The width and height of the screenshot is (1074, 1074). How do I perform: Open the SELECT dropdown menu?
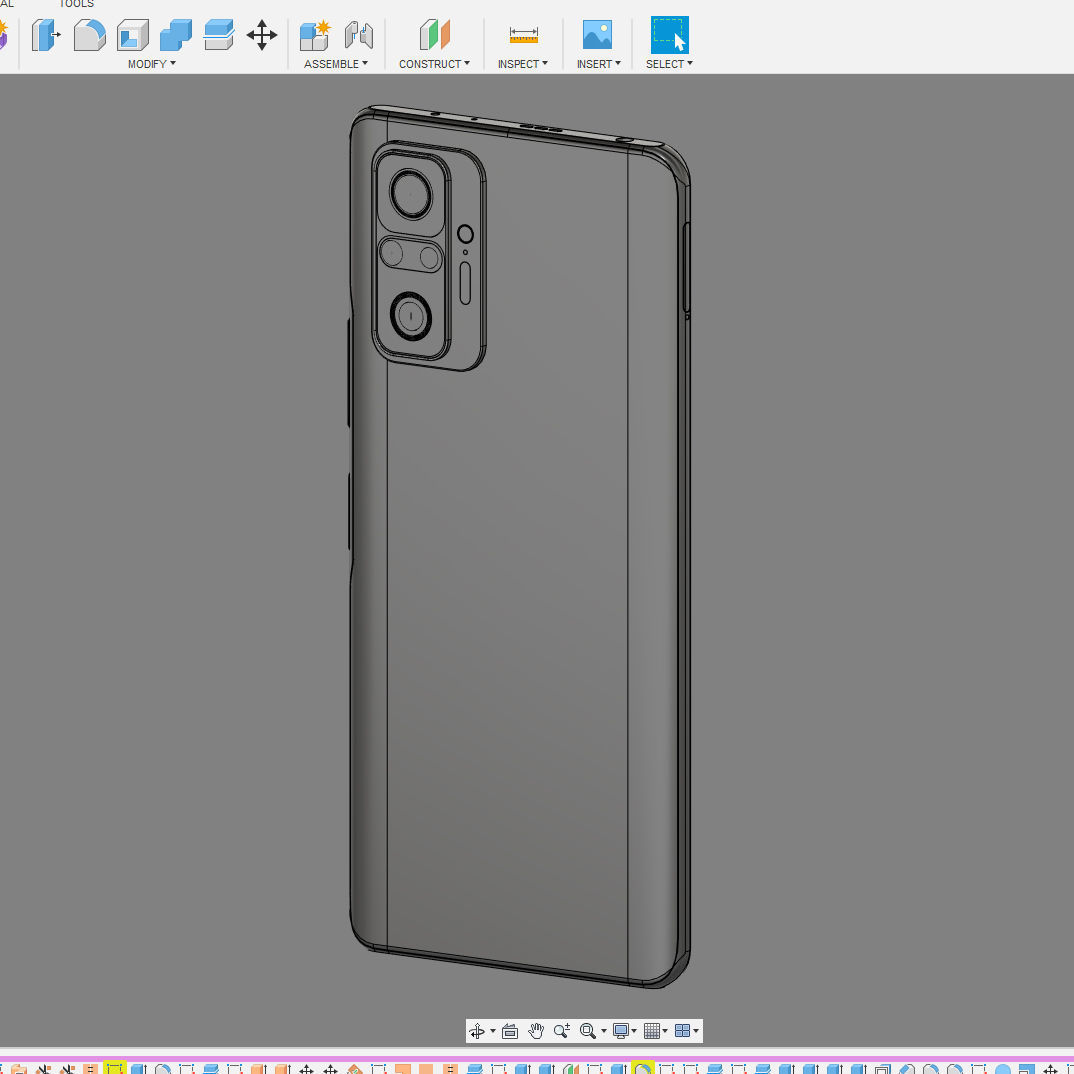click(x=669, y=64)
